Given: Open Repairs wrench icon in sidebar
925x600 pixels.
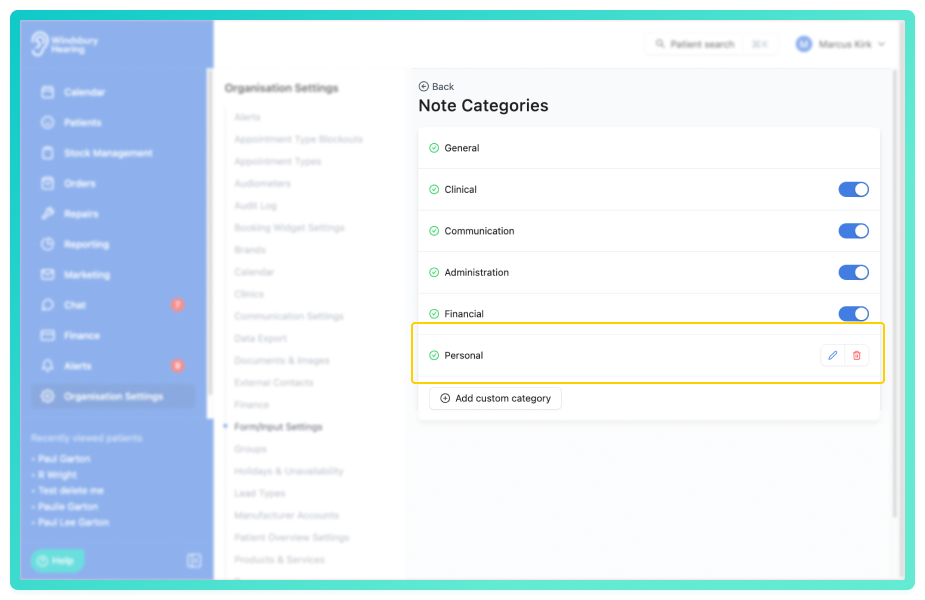Looking at the screenshot, I should tap(48, 214).
